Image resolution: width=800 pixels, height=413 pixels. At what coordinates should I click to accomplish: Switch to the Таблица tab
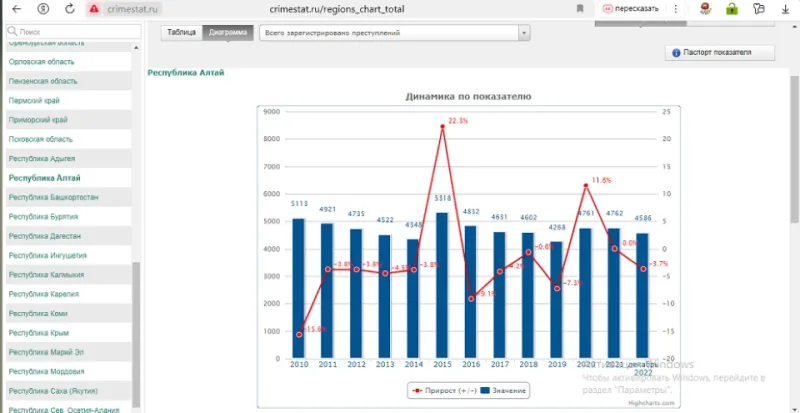(x=182, y=32)
